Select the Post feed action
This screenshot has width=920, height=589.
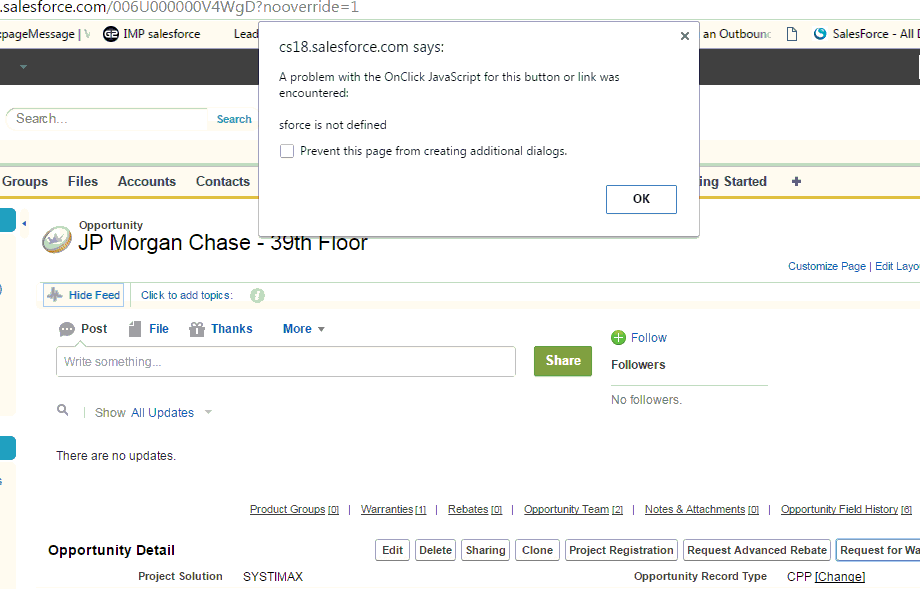pyautogui.click(x=83, y=329)
